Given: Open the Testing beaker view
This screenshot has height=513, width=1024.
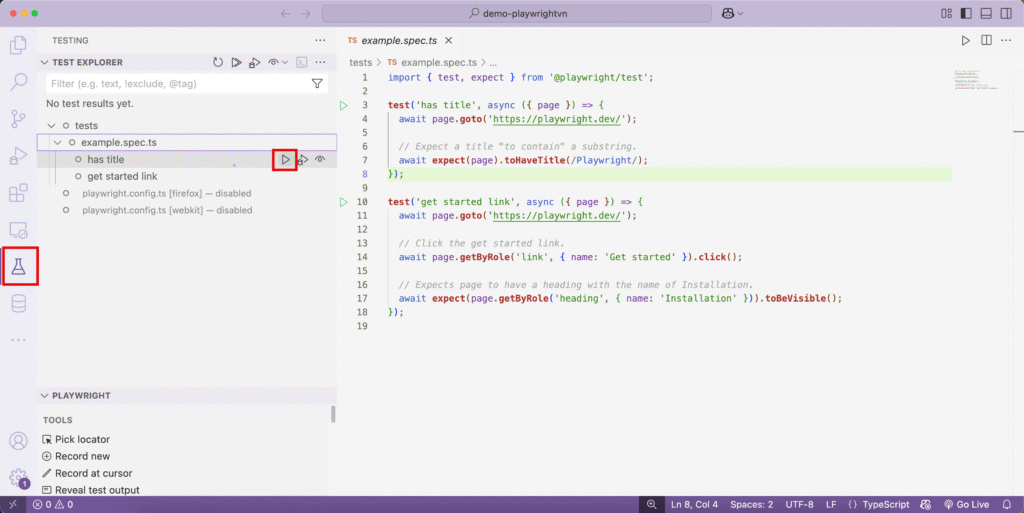Looking at the screenshot, I should [x=18, y=266].
